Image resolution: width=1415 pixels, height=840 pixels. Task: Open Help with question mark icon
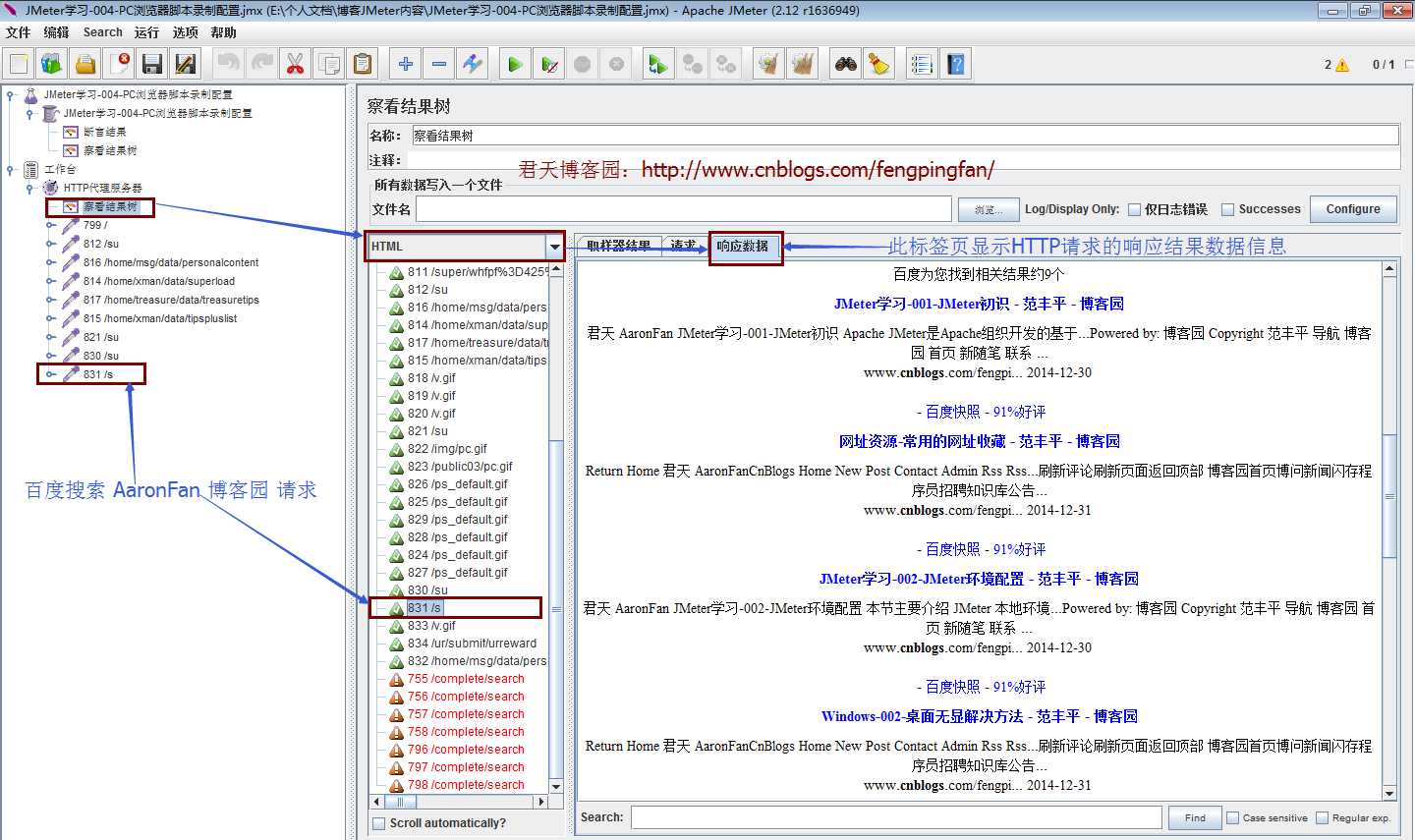[956, 65]
